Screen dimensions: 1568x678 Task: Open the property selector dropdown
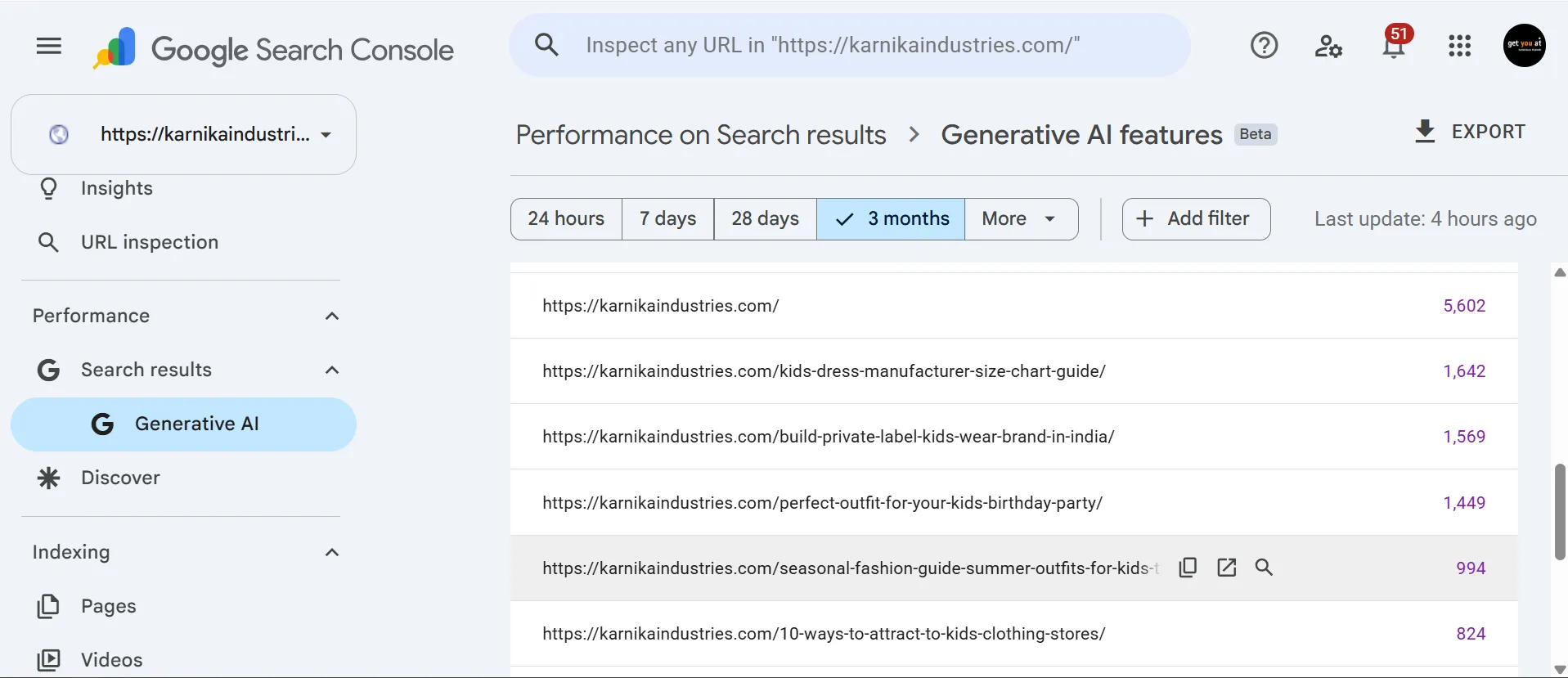point(183,134)
